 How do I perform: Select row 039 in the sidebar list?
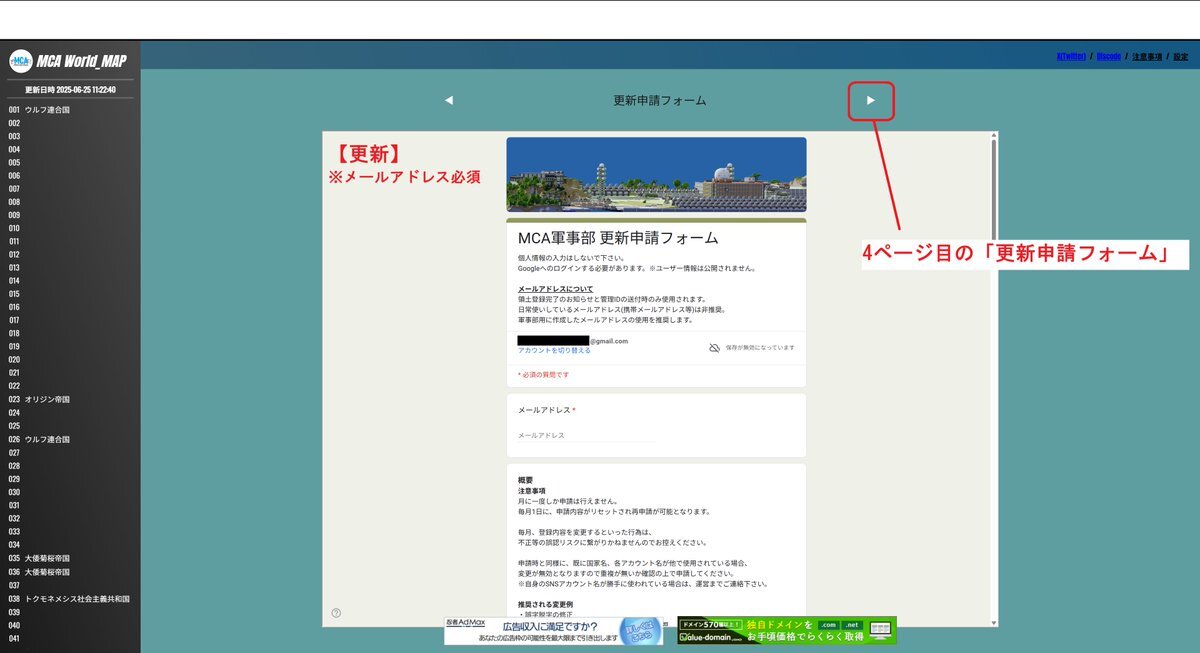70,612
